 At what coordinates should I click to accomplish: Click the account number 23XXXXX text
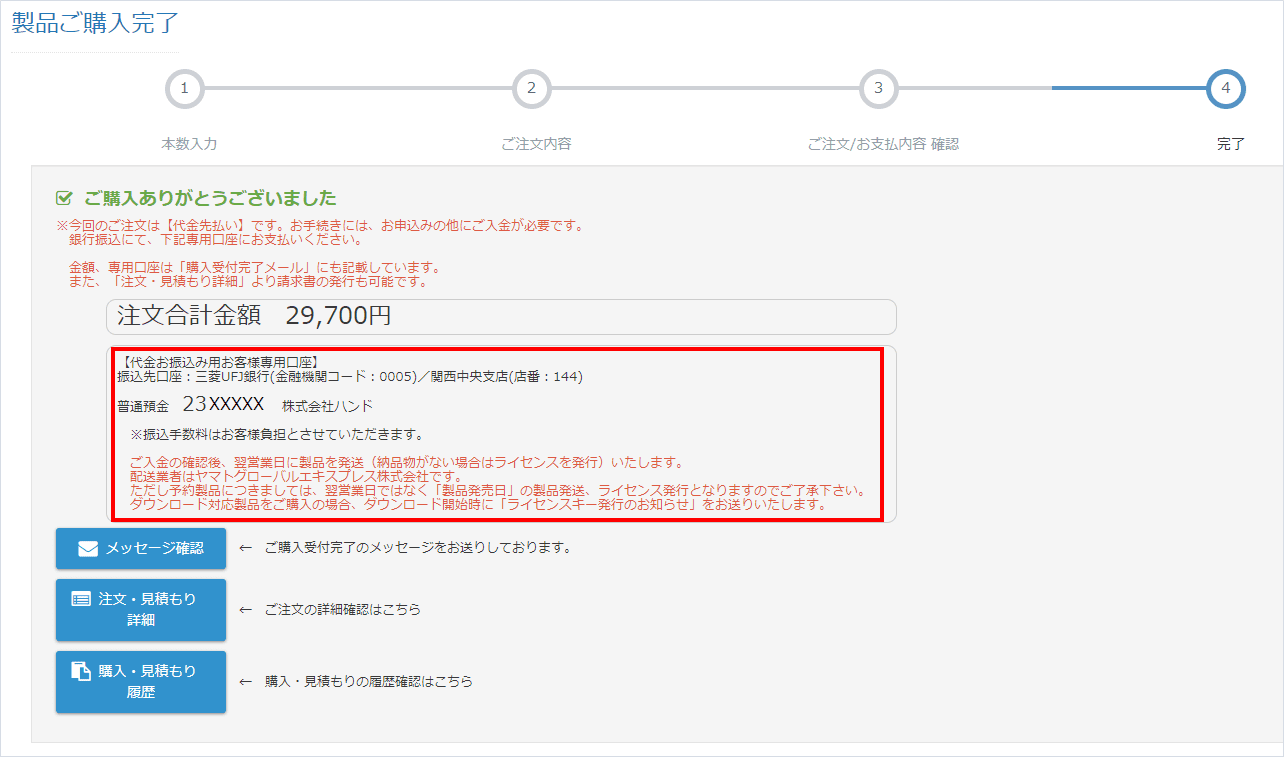click(224, 404)
